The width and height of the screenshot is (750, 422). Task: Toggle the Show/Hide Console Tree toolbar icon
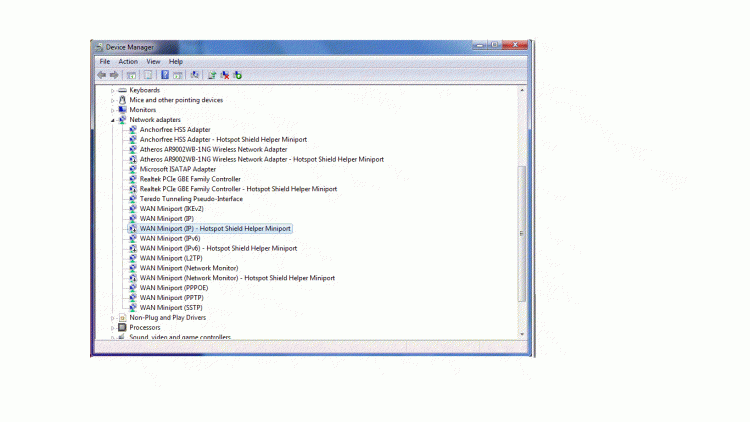coord(131,75)
